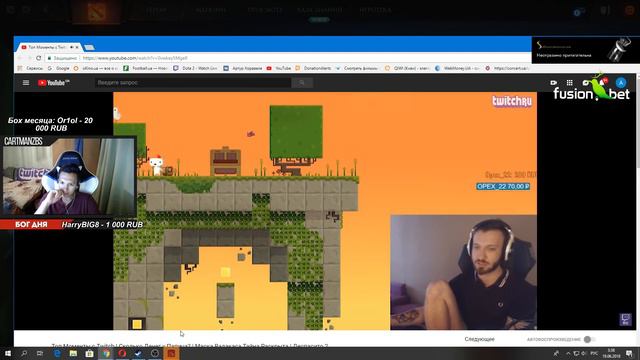
Task: Open OBS Studio from taskbar
Action: coord(155,353)
